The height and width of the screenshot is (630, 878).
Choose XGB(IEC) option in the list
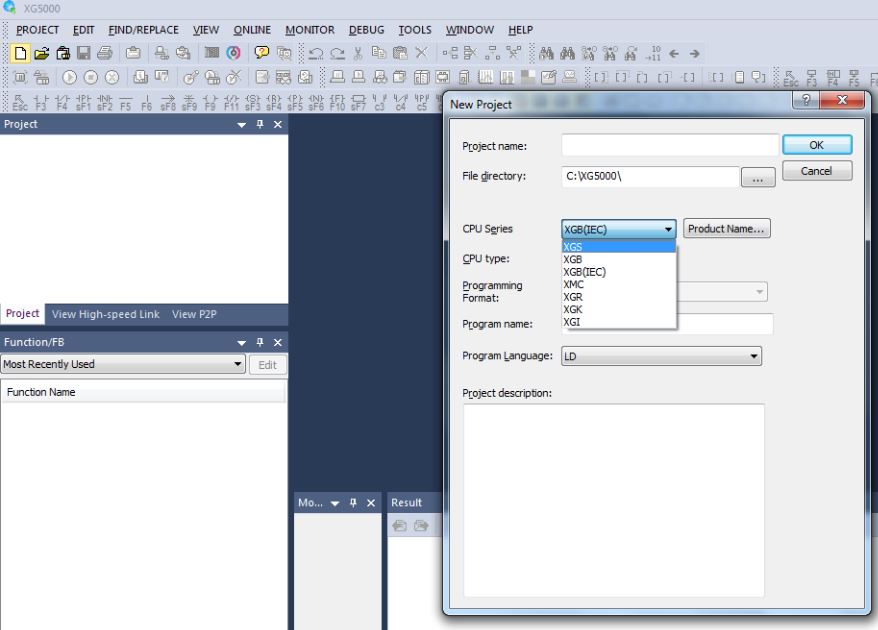tap(618, 272)
